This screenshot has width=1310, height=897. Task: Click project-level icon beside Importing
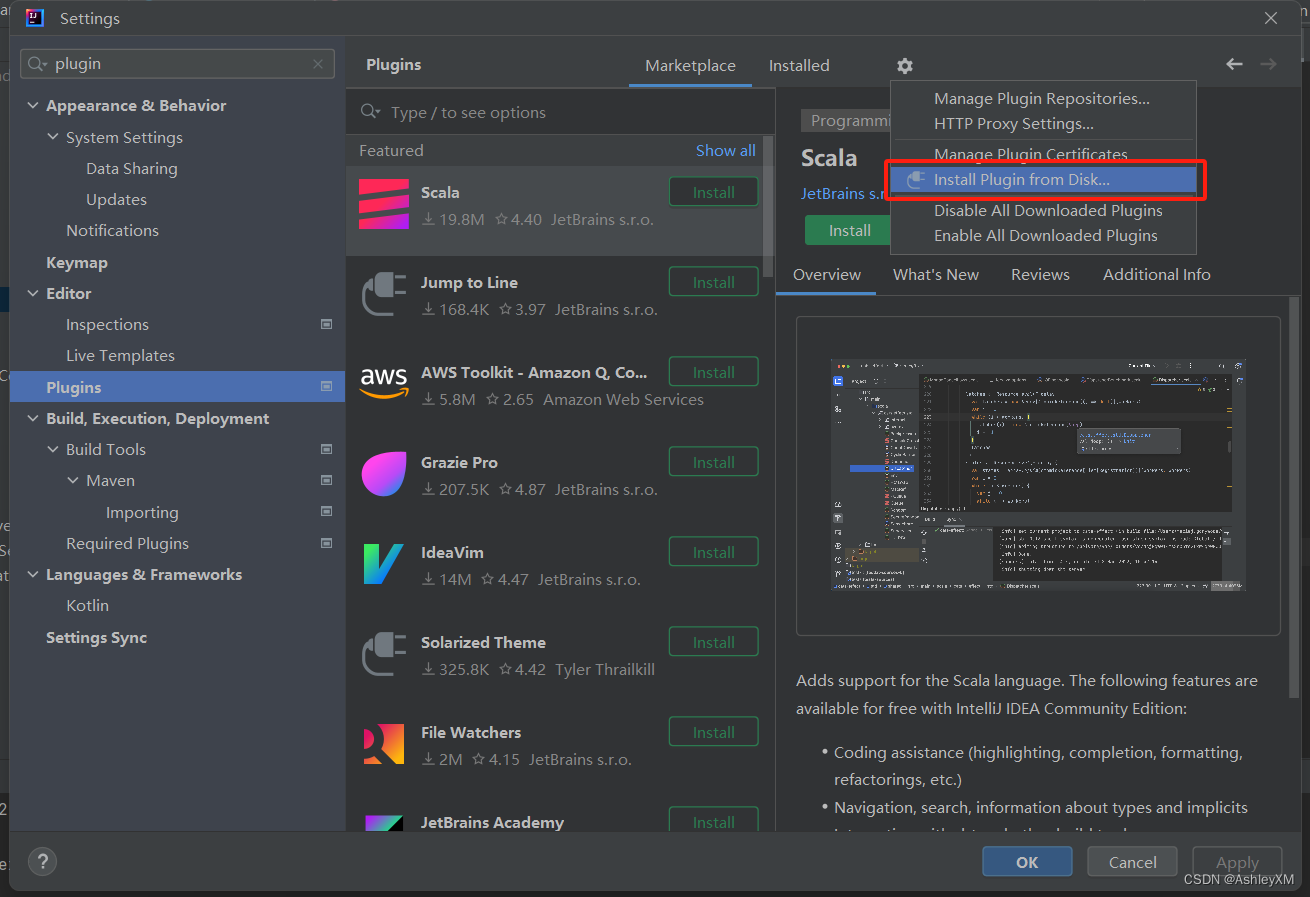tap(326, 511)
